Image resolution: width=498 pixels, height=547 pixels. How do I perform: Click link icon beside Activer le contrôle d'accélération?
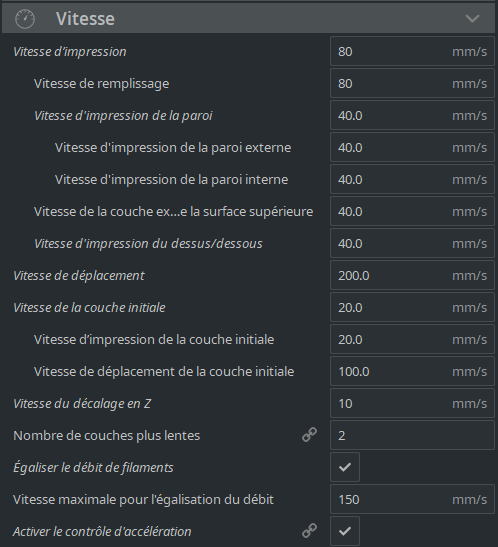tap(309, 531)
